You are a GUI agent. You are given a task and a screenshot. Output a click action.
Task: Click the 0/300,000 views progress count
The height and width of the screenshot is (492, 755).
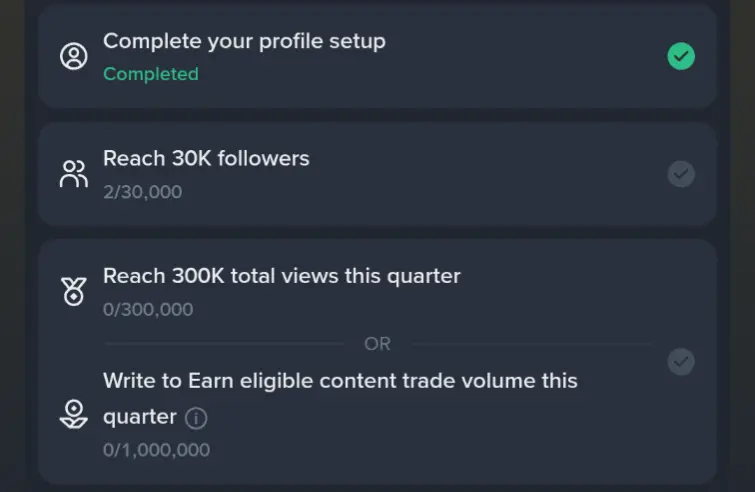(x=148, y=309)
